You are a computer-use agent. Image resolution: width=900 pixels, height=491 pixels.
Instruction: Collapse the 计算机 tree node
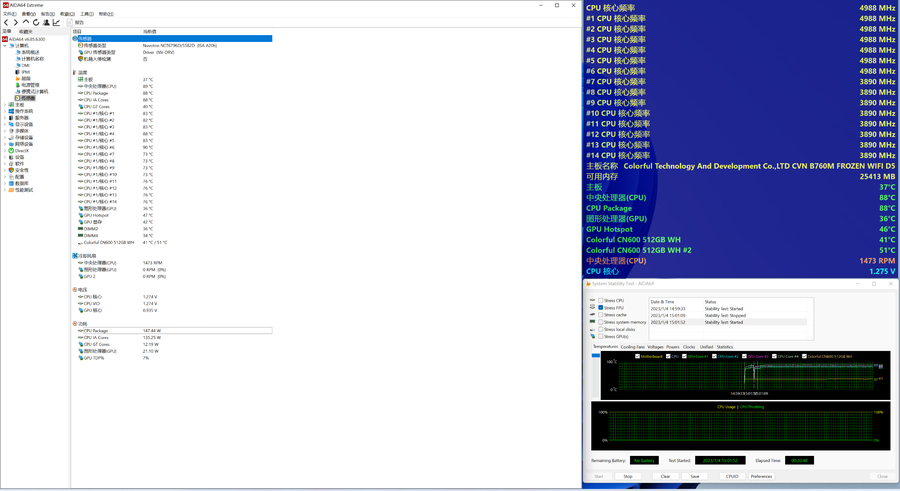click(5, 46)
